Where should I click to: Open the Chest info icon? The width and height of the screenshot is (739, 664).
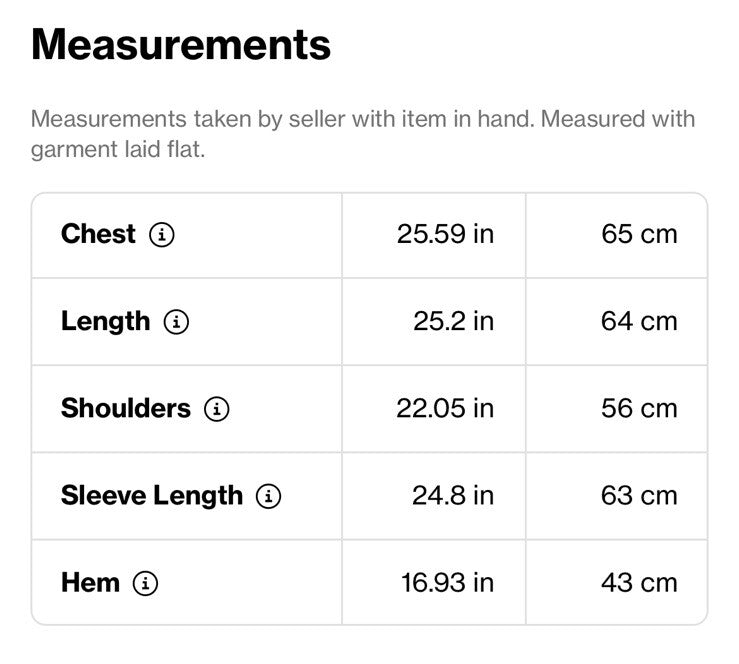click(x=162, y=234)
